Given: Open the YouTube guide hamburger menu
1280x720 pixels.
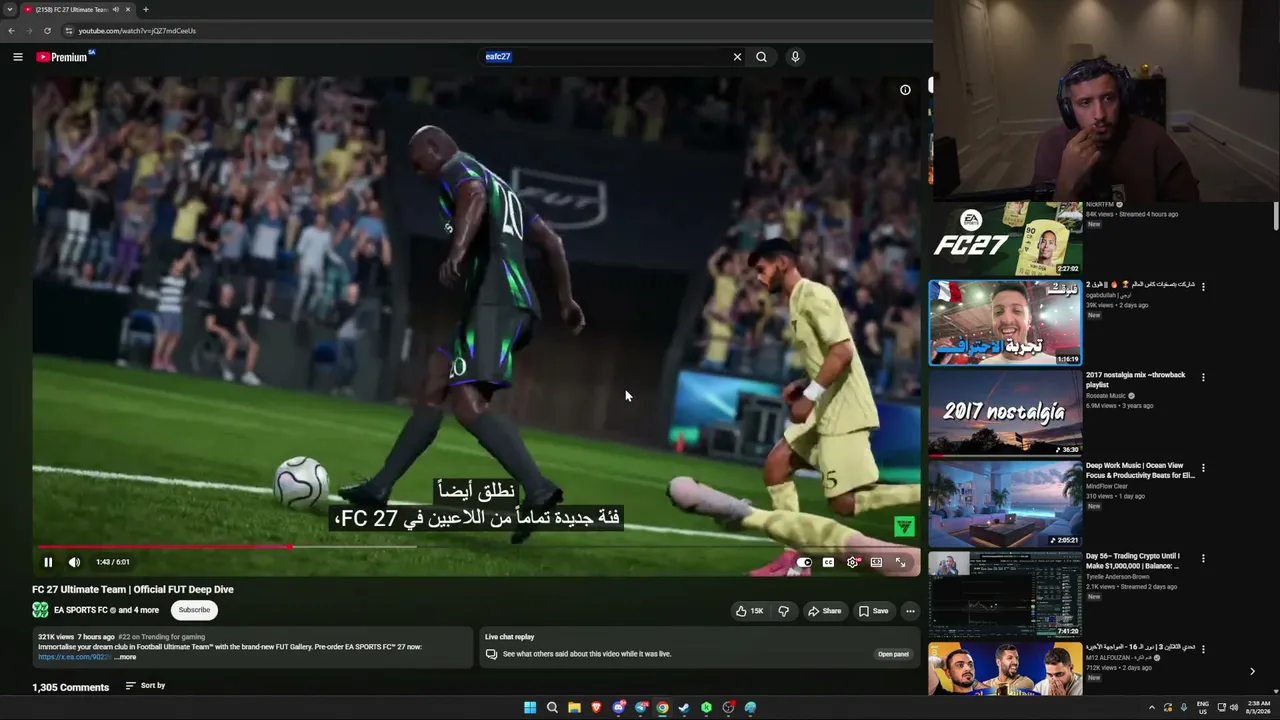Looking at the screenshot, I should point(18,57).
